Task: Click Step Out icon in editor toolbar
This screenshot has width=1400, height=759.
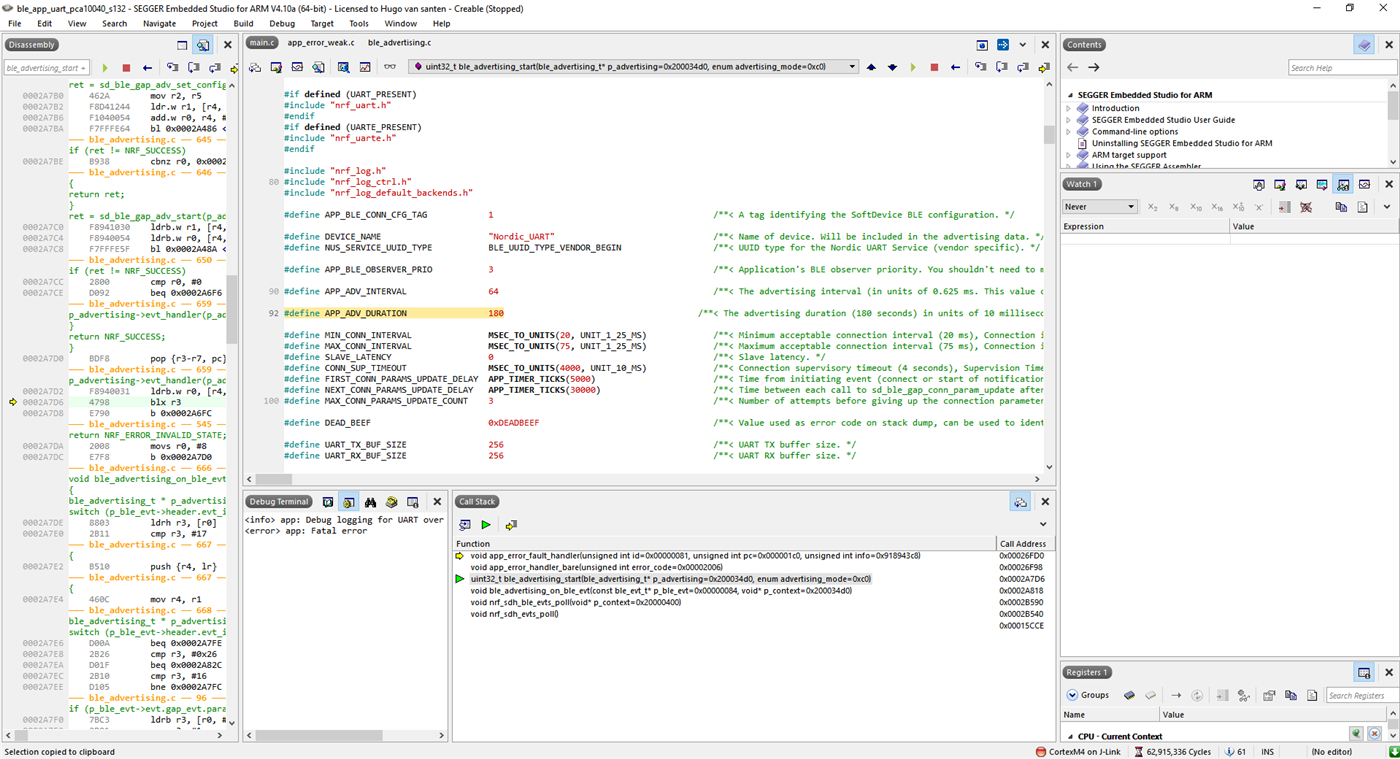Action: click(x=1022, y=67)
